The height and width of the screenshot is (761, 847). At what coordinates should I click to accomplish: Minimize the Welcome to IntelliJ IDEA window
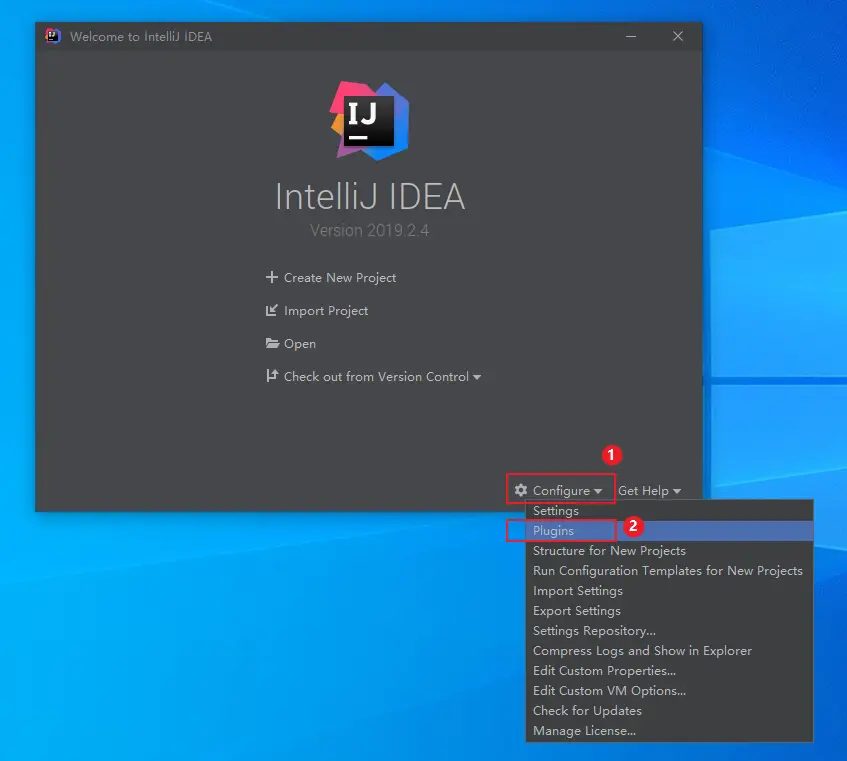pyautogui.click(x=630, y=36)
